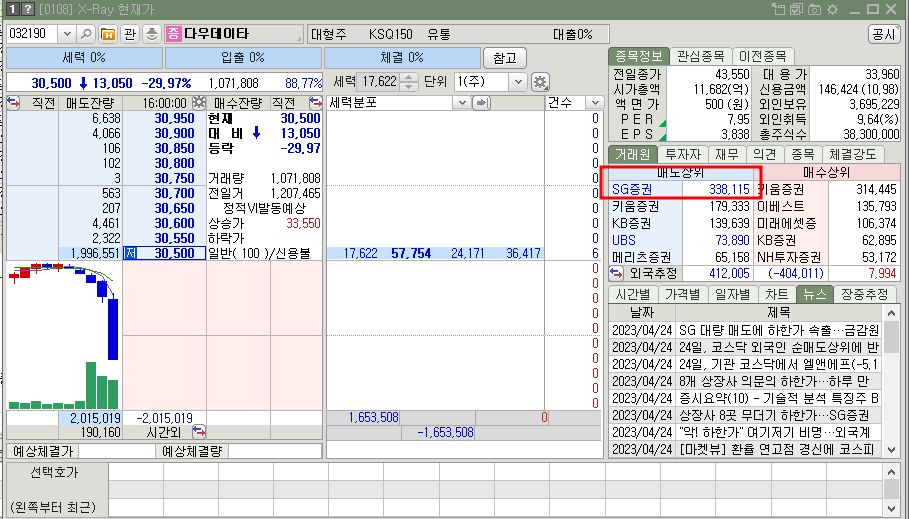Click the 참고 button
This screenshot has width=909, height=519.
coord(504,58)
